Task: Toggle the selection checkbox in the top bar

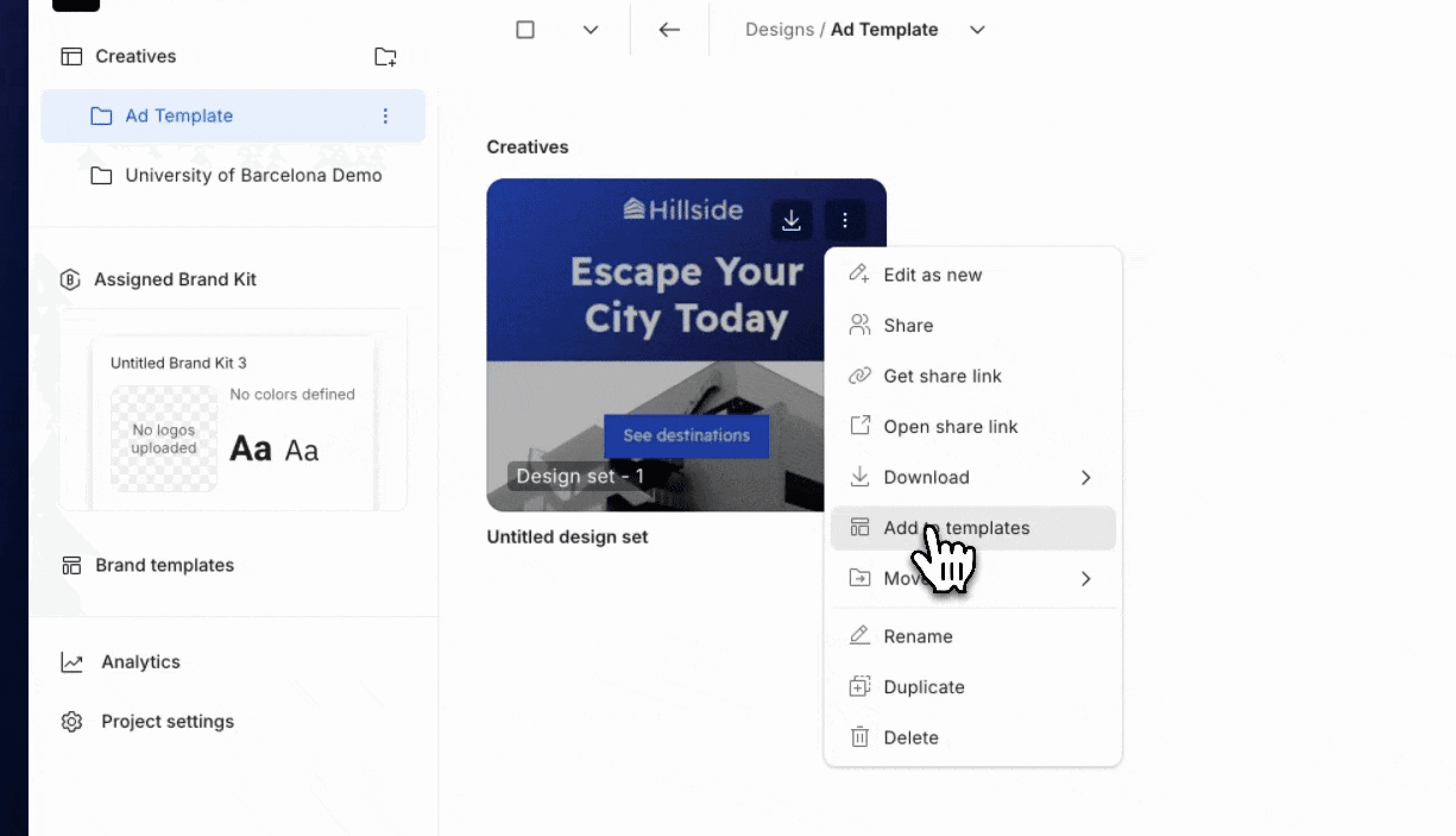Action: [x=525, y=29]
